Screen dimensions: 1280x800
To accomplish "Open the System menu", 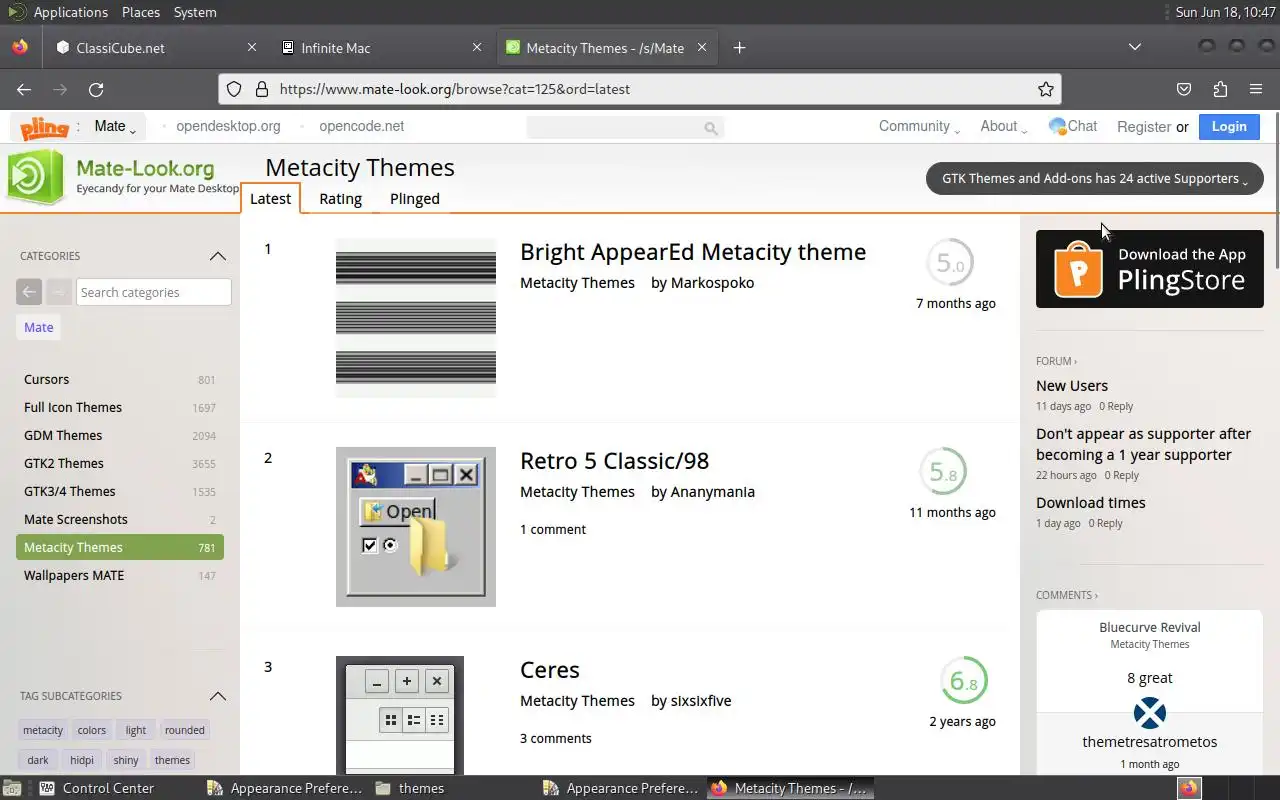I will [195, 12].
